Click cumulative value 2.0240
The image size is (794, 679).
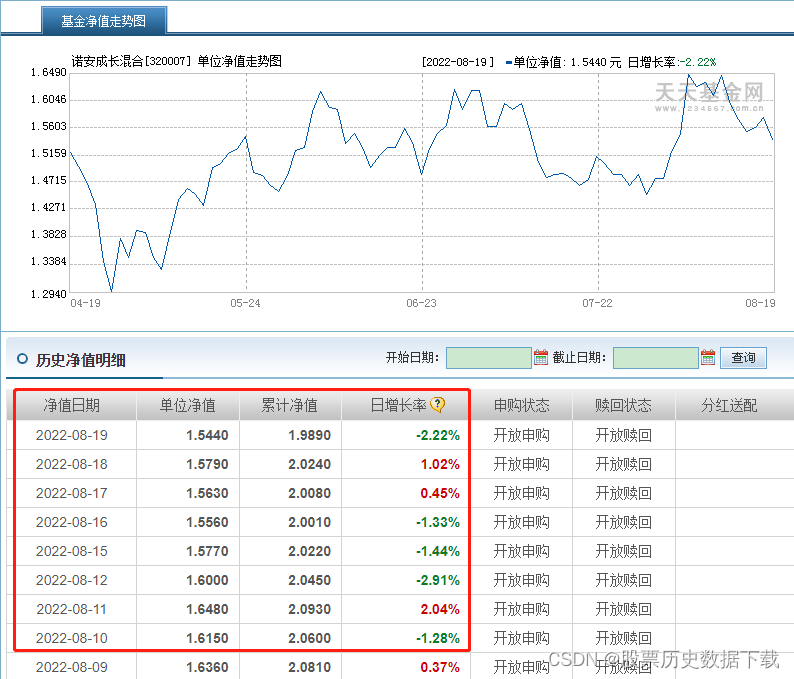[x=309, y=464]
